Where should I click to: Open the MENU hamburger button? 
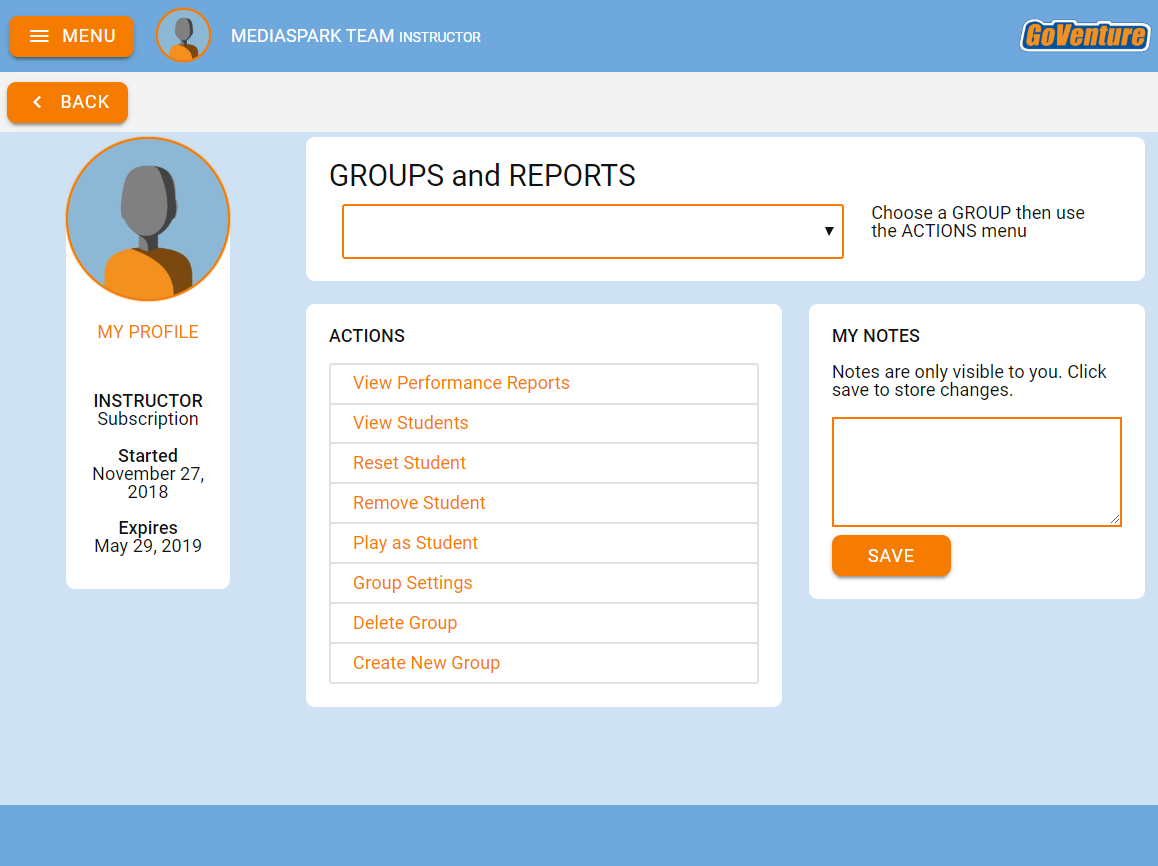[x=71, y=36]
